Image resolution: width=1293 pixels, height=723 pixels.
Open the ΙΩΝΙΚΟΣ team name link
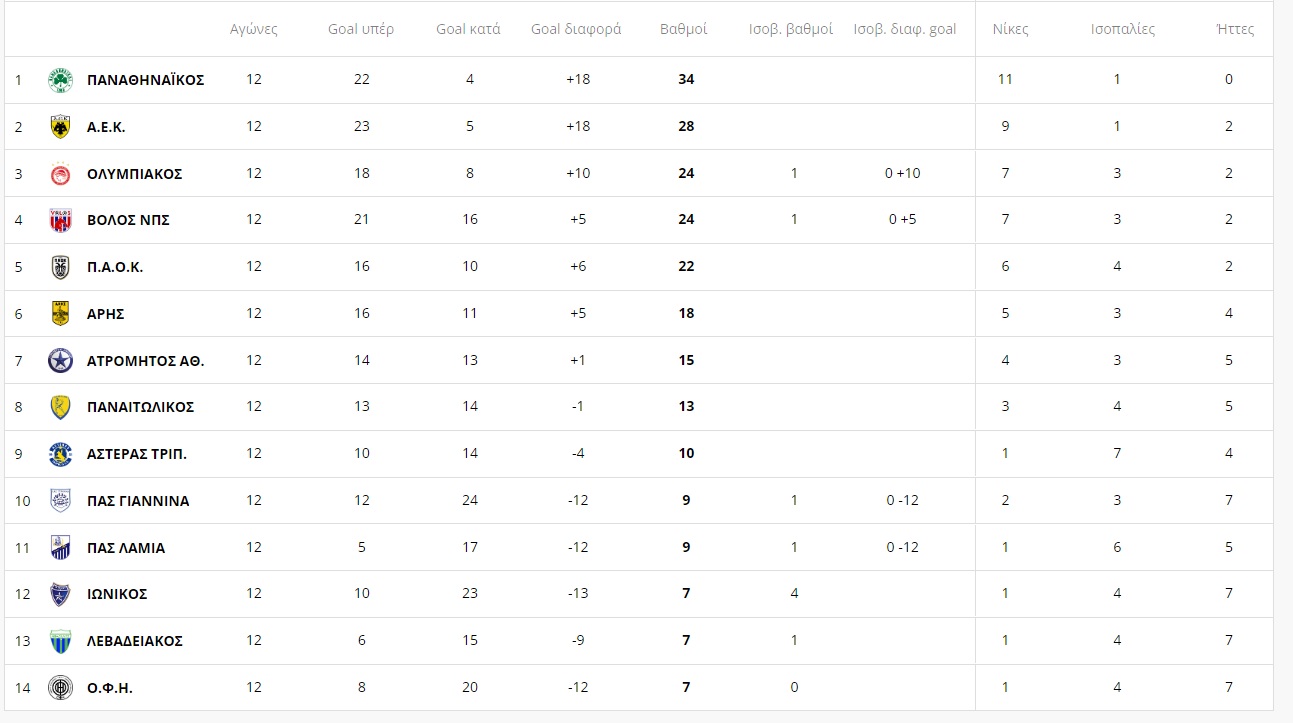point(117,594)
